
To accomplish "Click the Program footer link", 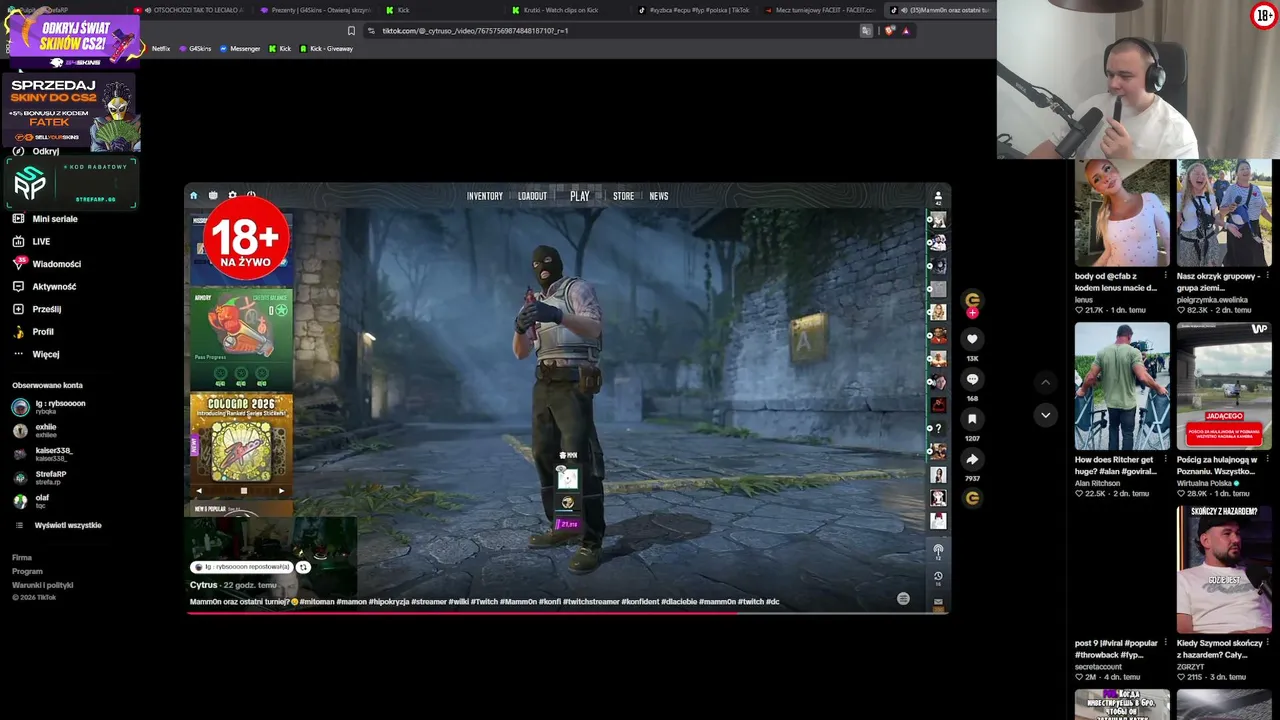I will point(27,571).
